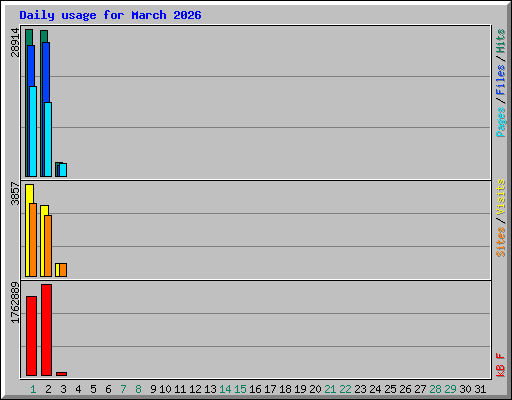The height and width of the screenshot is (400, 512).
Task: Click day label 6 on the x-axis
Action: click(x=108, y=389)
